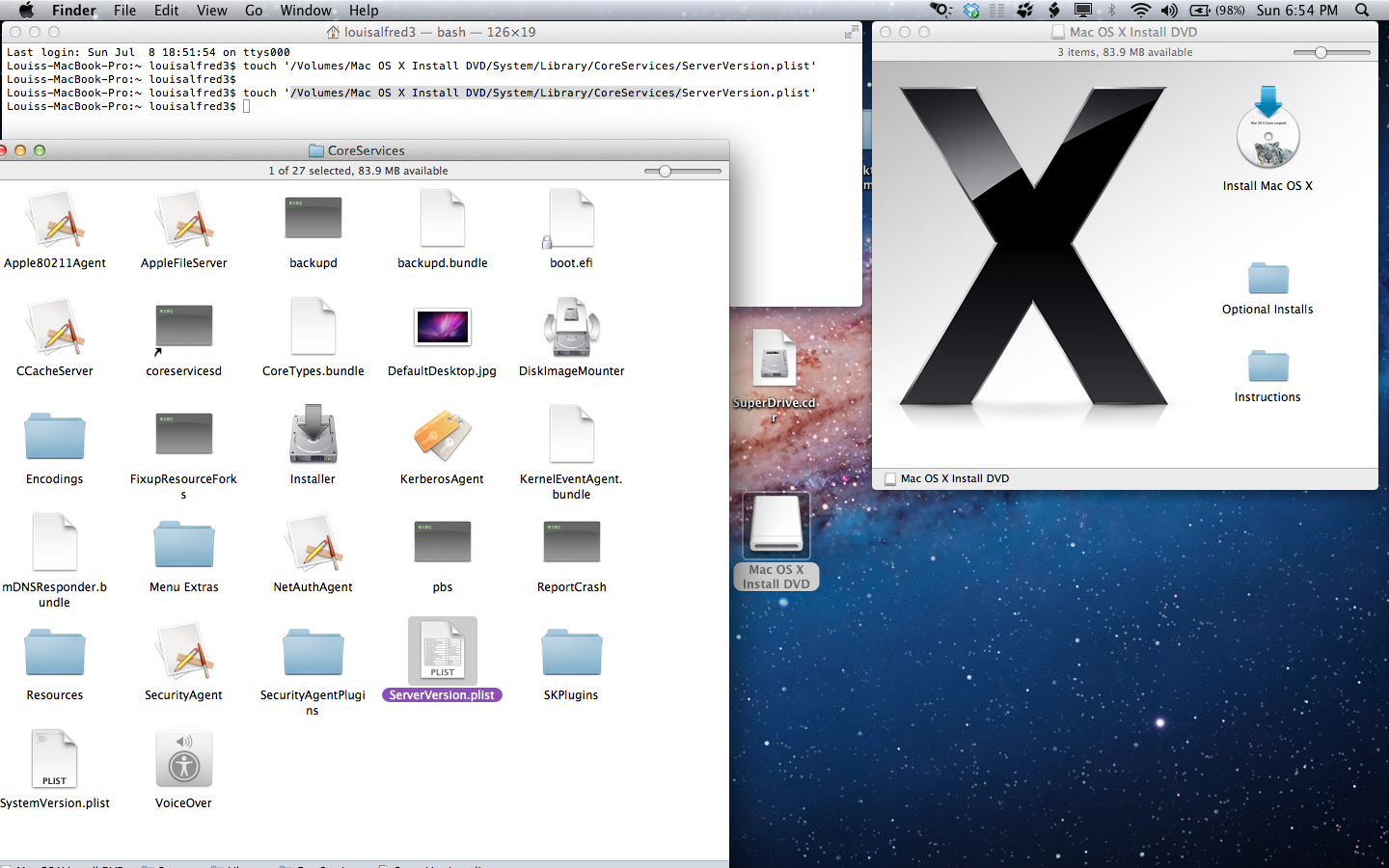
Task: Adjust icon size slider in DVD window
Action: [1332, 52]
